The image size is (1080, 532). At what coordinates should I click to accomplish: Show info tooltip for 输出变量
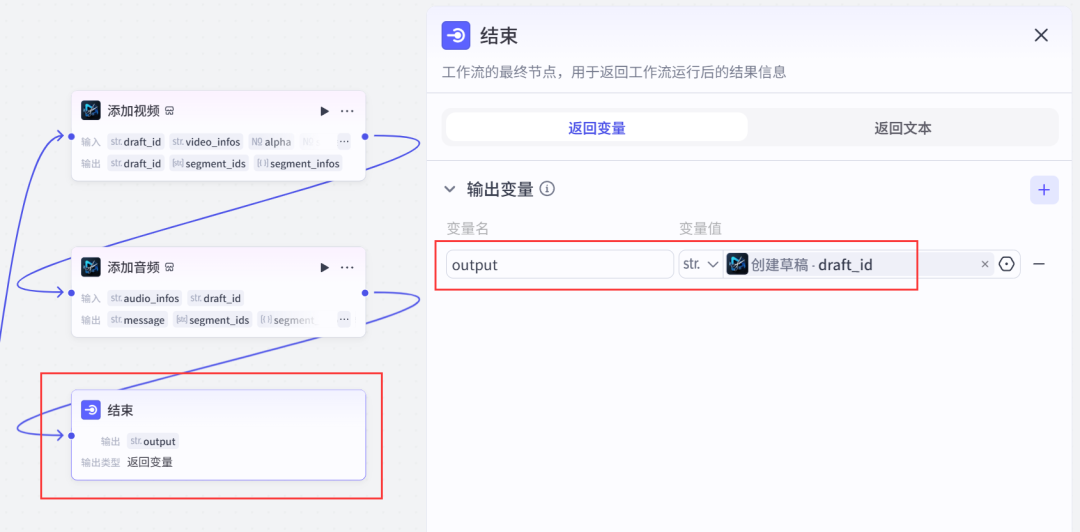[548, 189]
